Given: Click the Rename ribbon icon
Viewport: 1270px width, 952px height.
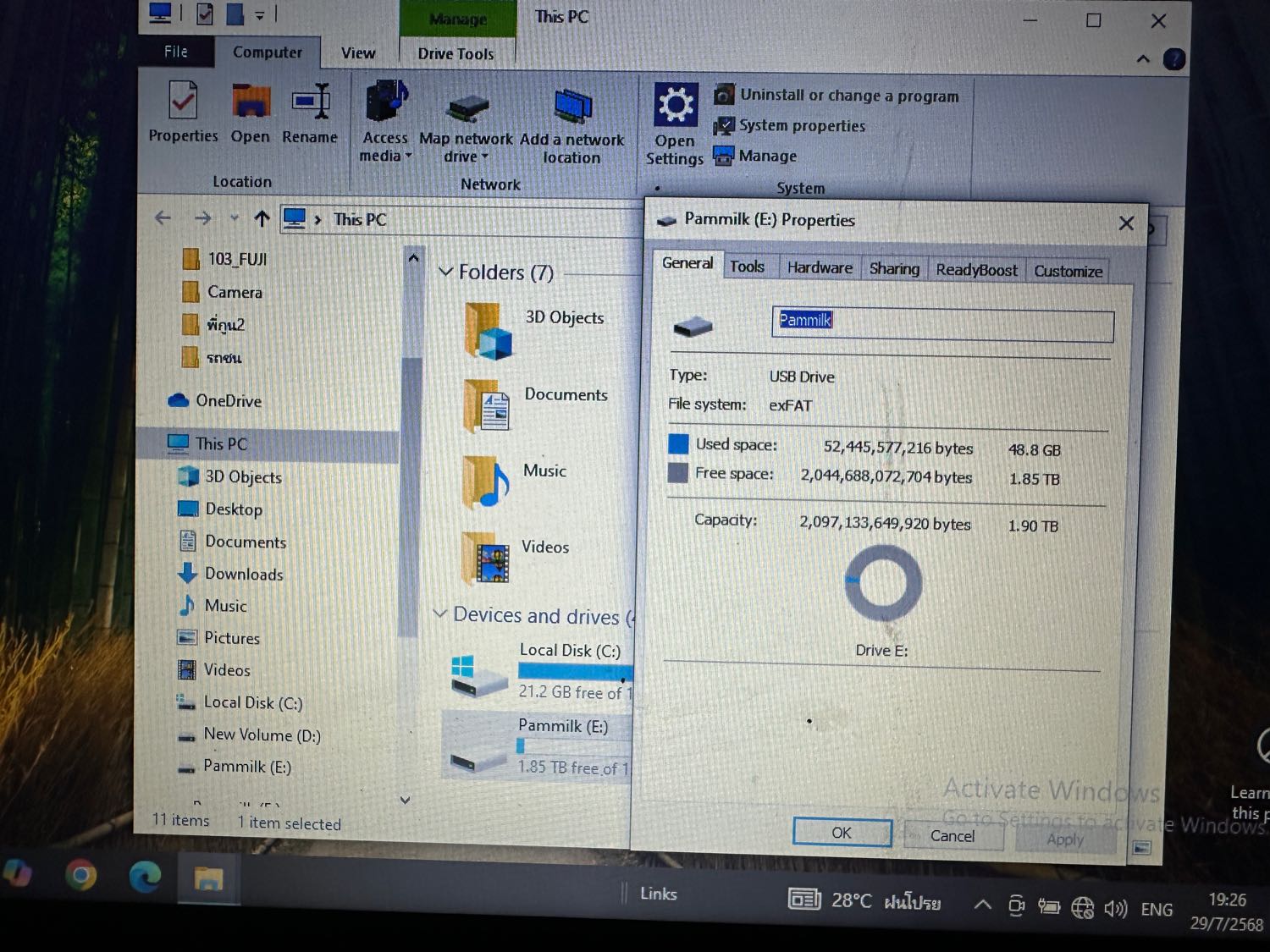Looking at the screenshot, I should click(310, 113).
